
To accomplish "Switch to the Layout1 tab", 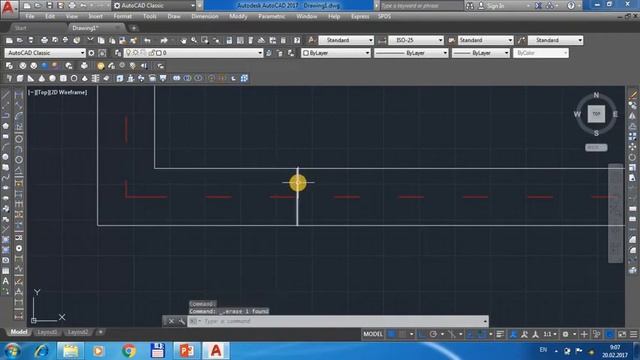I will (x=47, y=332).
